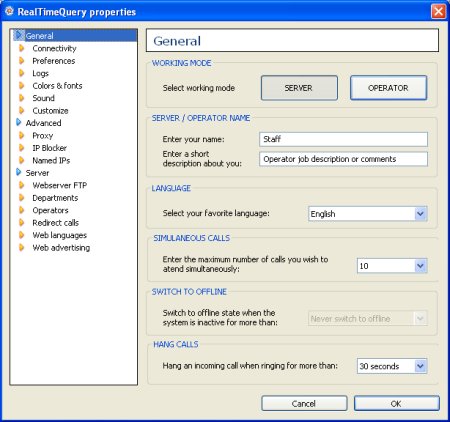The width and height of the screenshot is (450, 422).
Task: Click the orange arrow icon beside Departments
Action: coord(22,198)
